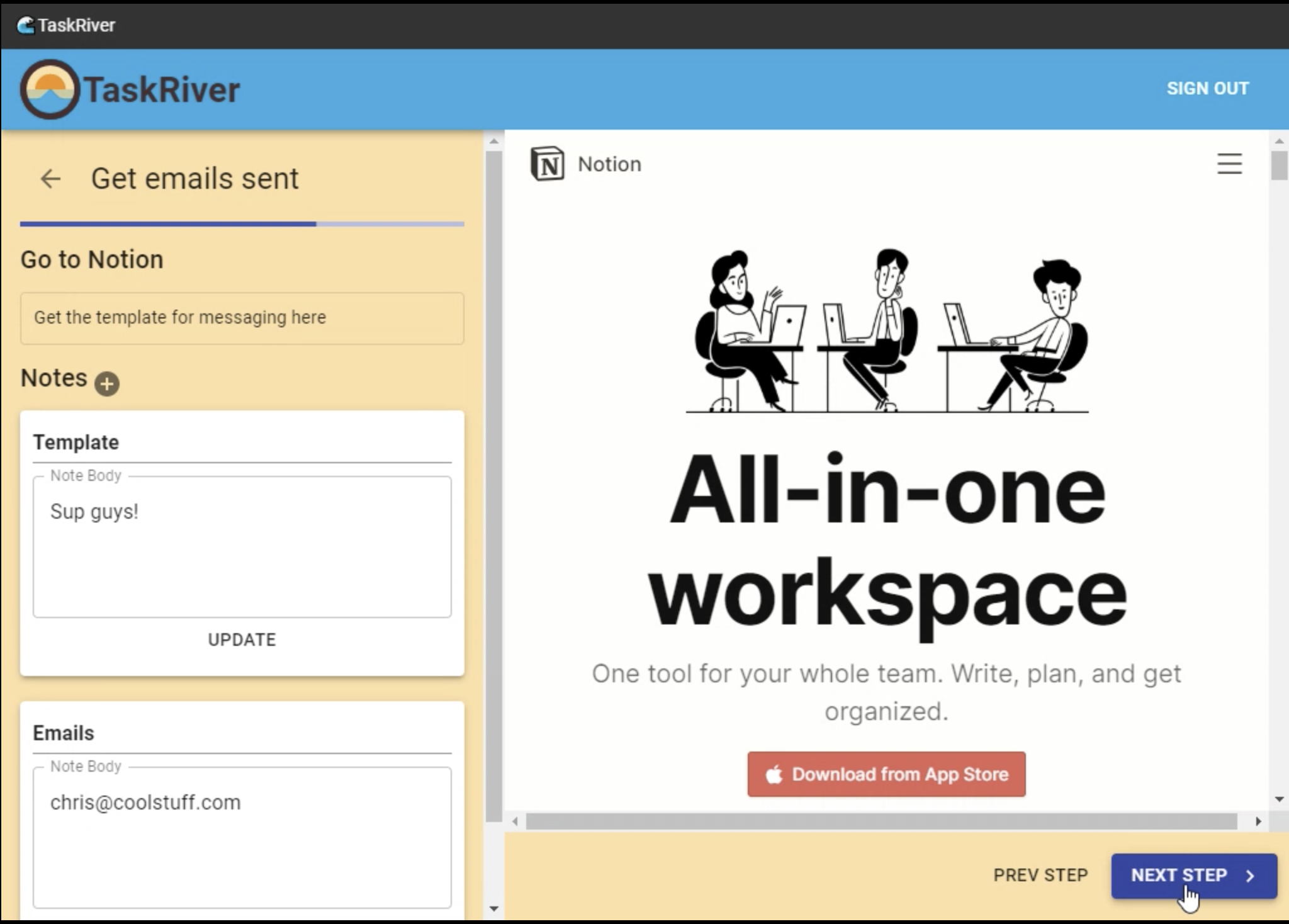This screenshot has width=1289, height=924.
Task: Click the chevron arrow on Next Step
Action: click(x=1251, y=876)
